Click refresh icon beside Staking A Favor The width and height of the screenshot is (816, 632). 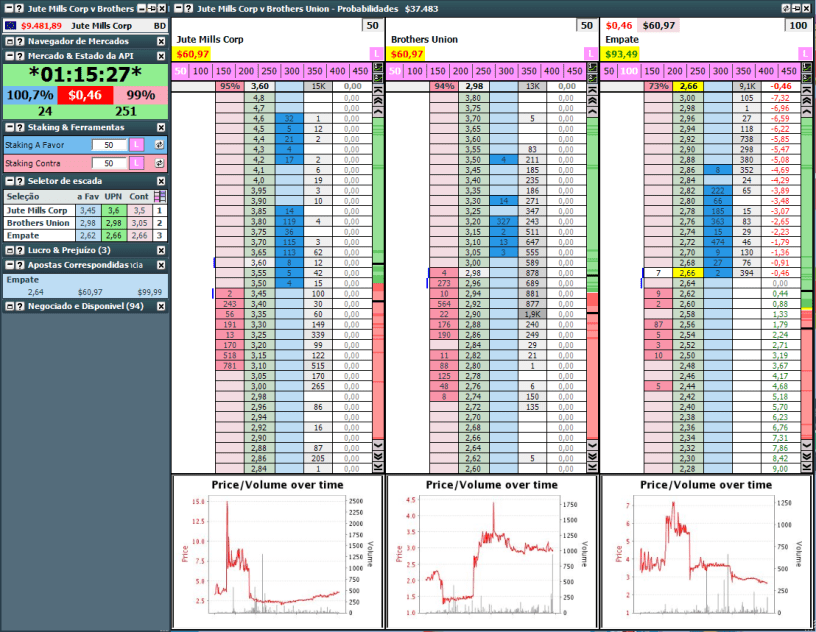click(159, 145)
